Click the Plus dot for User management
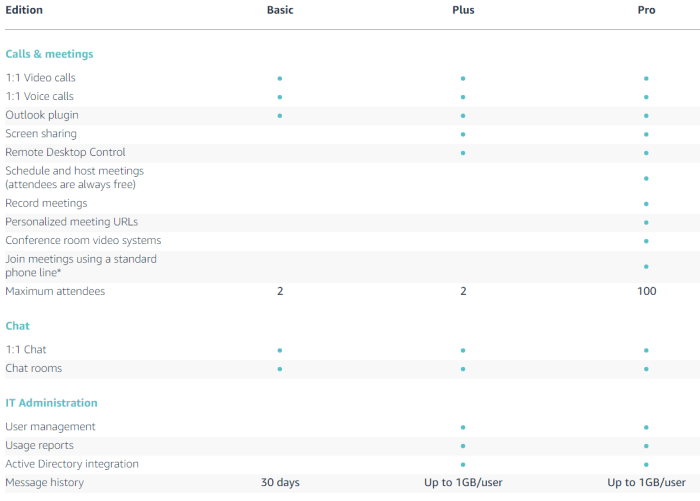Image resolution: width=700 pixels, height=501 pixels. pyautogui.click(x=463, y=427)
